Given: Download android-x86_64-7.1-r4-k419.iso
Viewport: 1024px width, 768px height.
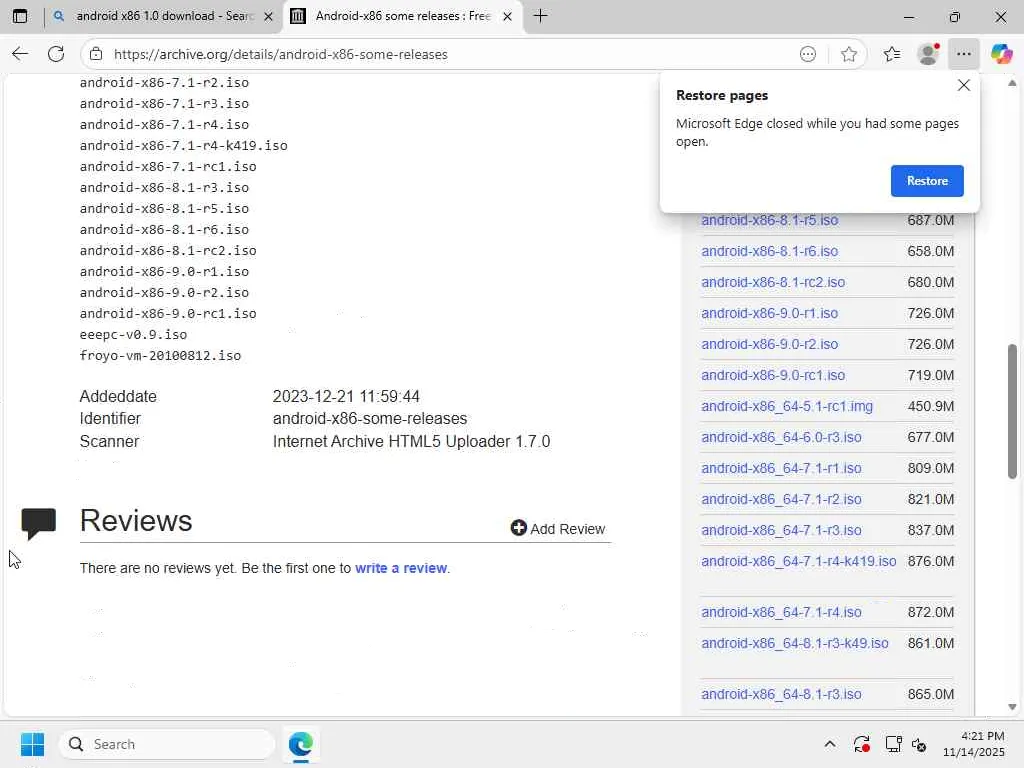Looking at the screenshot, I should (x=798, y=562).
